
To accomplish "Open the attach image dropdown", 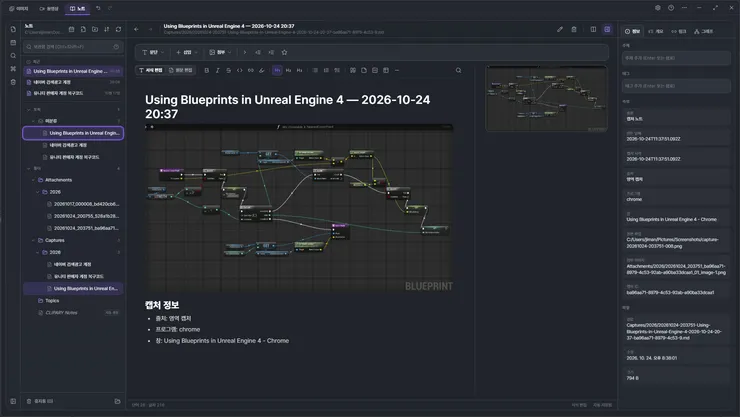I will (x=220, y=52).
